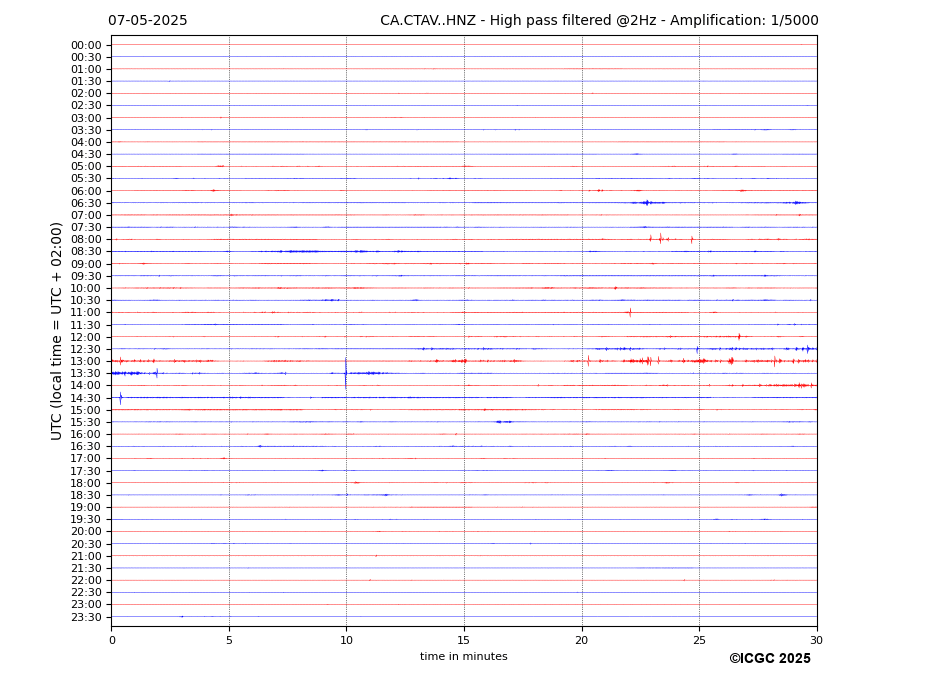Click the red spike on the 13:00 trace near minute 20

588,361
